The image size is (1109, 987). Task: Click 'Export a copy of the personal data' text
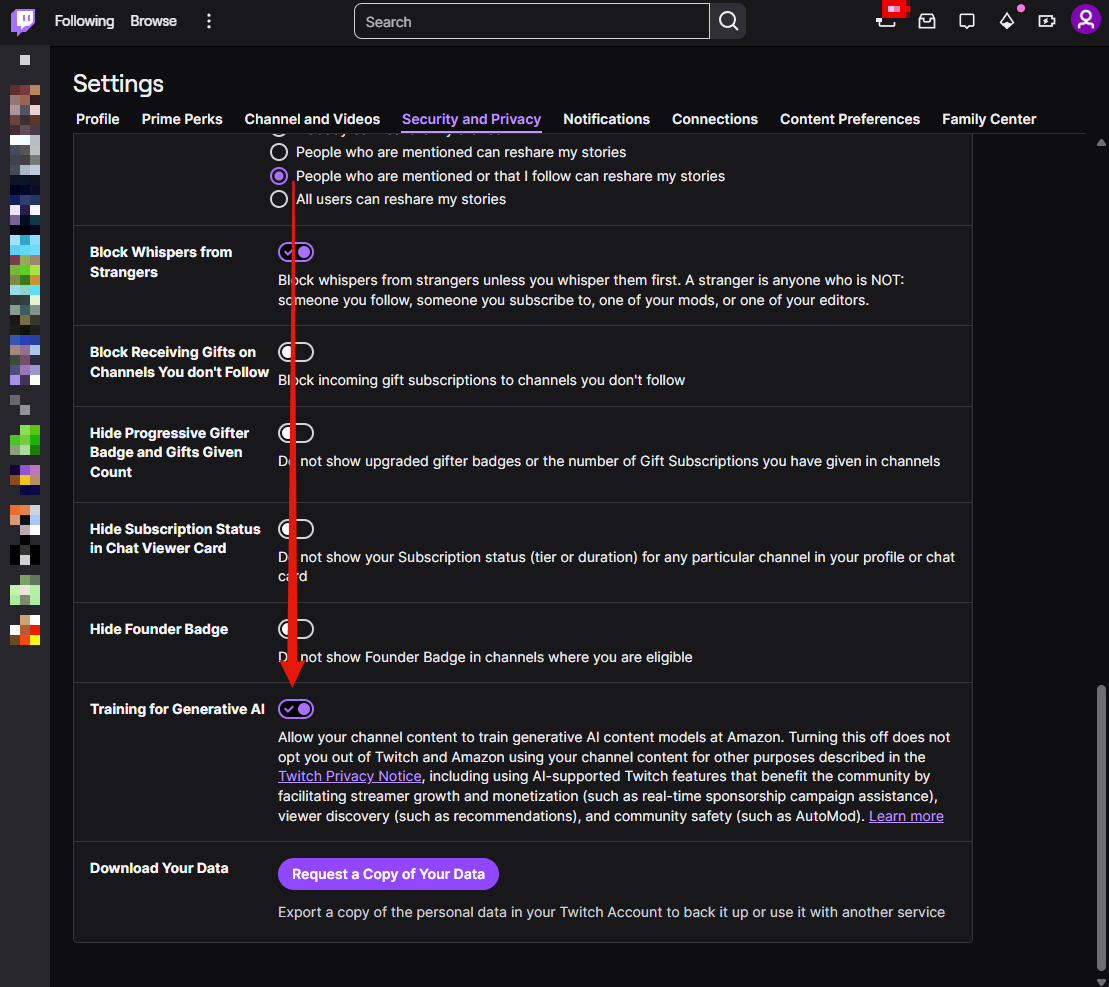(611, 912)
